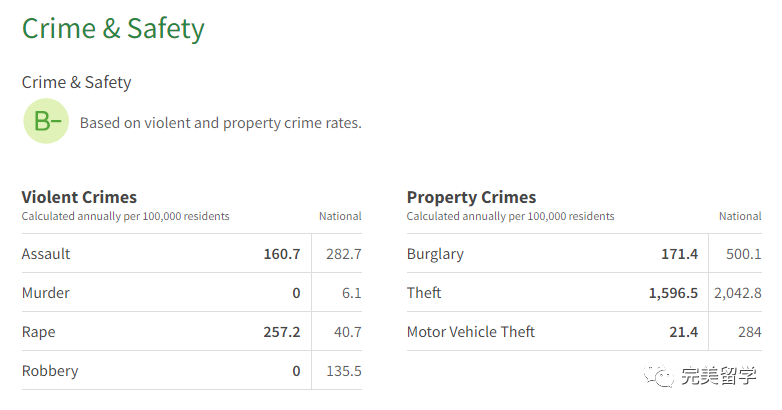The width and height of the screenshot is (782, 410).
Task: Click the B- safety grade badge
Action: point(46,121)
